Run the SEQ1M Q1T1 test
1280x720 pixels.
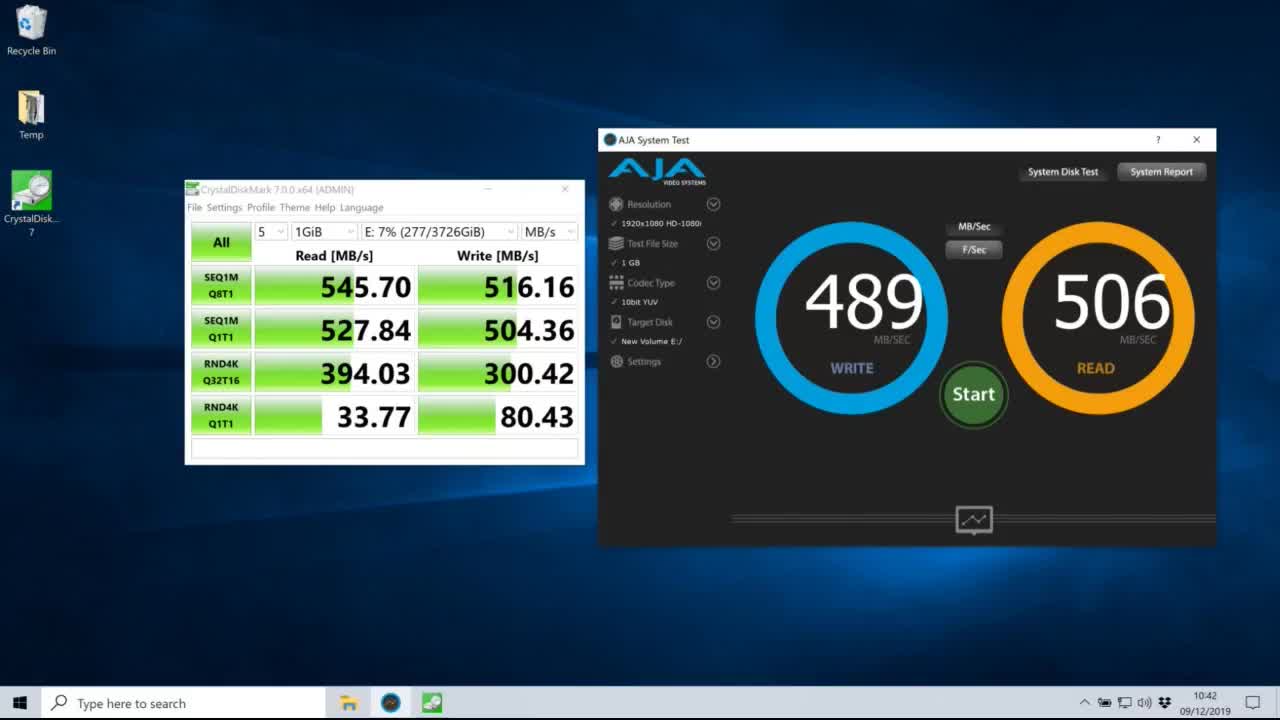pos(221,329)
